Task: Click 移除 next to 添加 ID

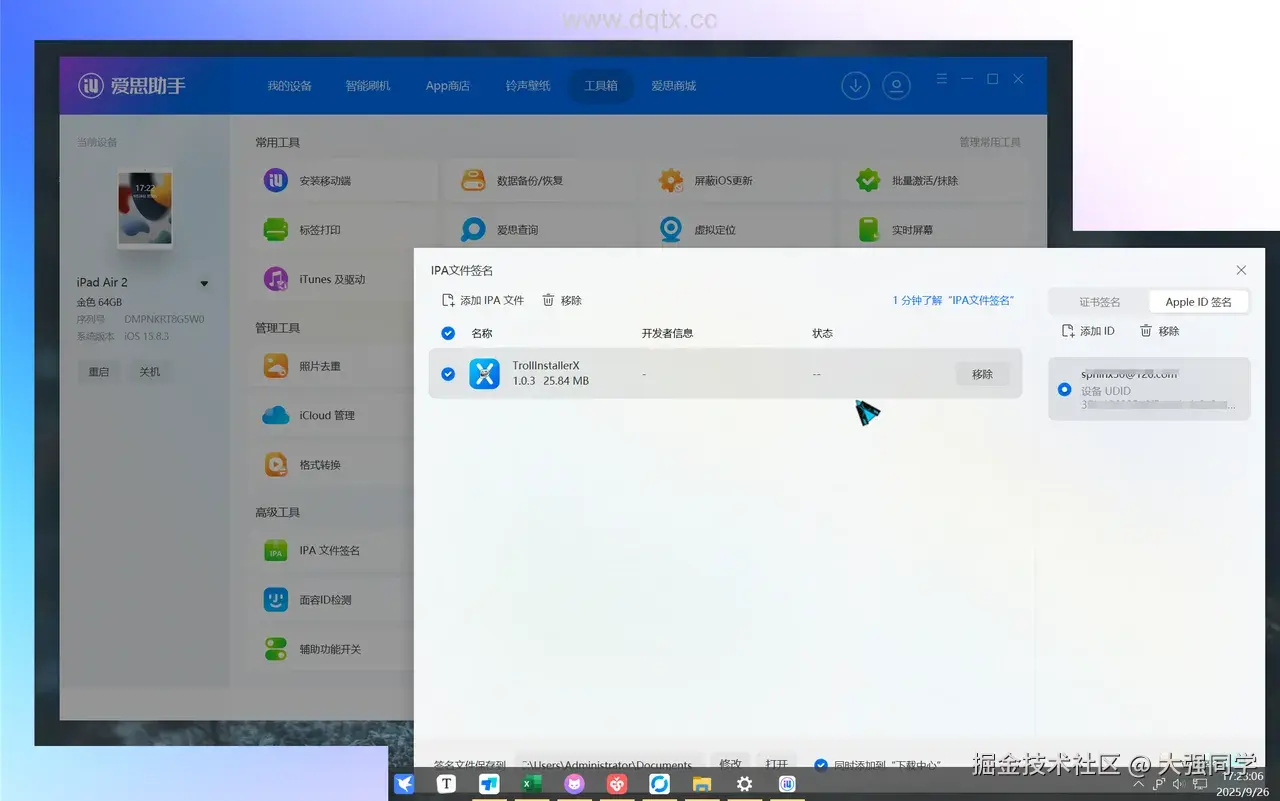Action: (x=1160, y=331)
